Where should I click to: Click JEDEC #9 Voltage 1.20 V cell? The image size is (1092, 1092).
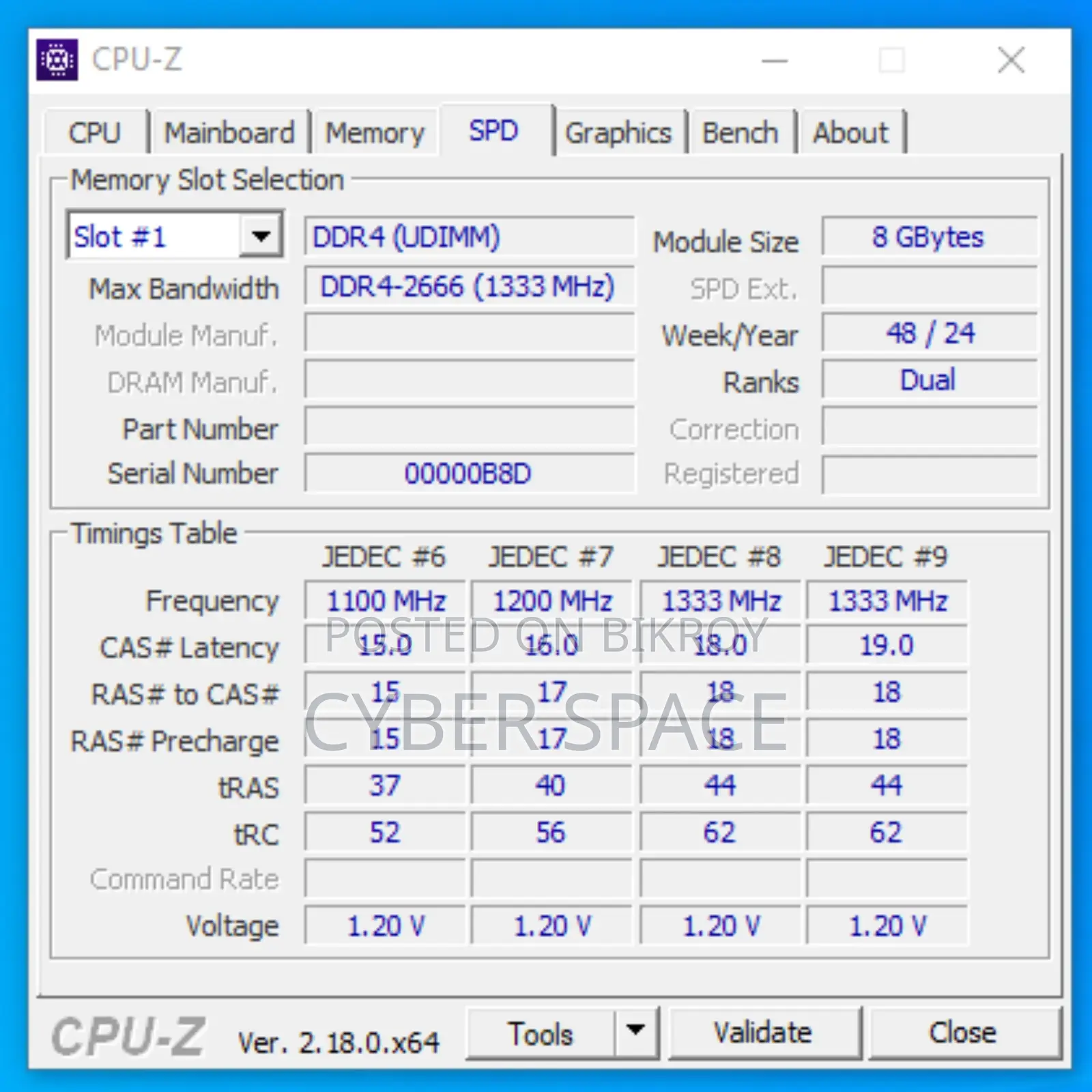point(887,925)
